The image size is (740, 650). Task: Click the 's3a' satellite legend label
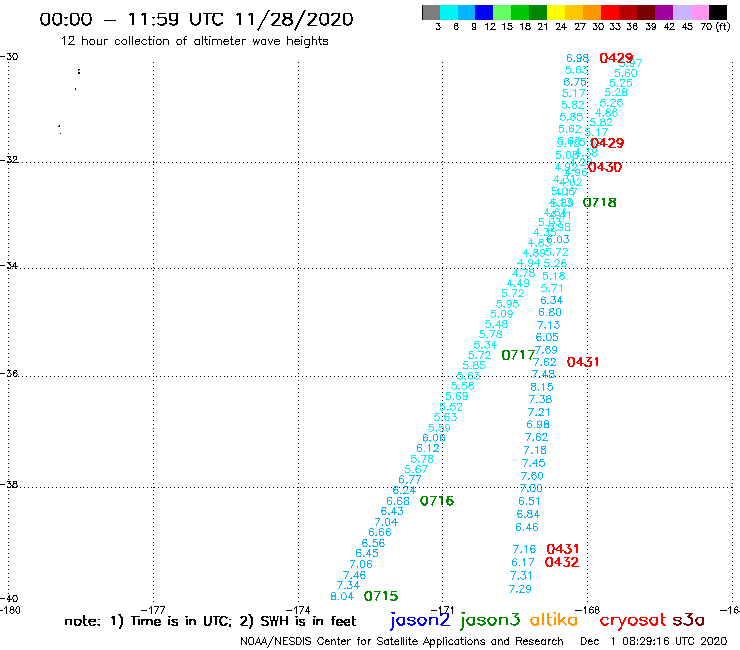click(x=688, y=620)
